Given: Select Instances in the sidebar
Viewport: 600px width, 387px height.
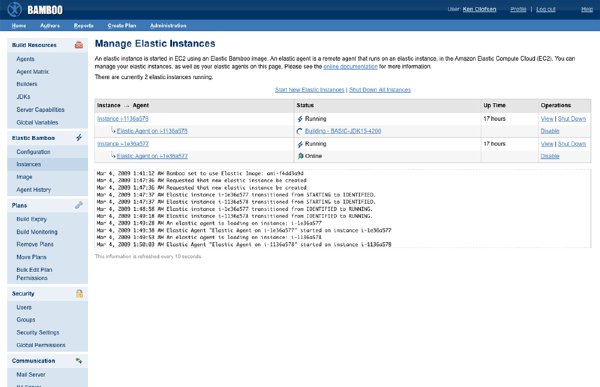Looking at the screenshot, I should pyautogui.click(x=29, y=164).
